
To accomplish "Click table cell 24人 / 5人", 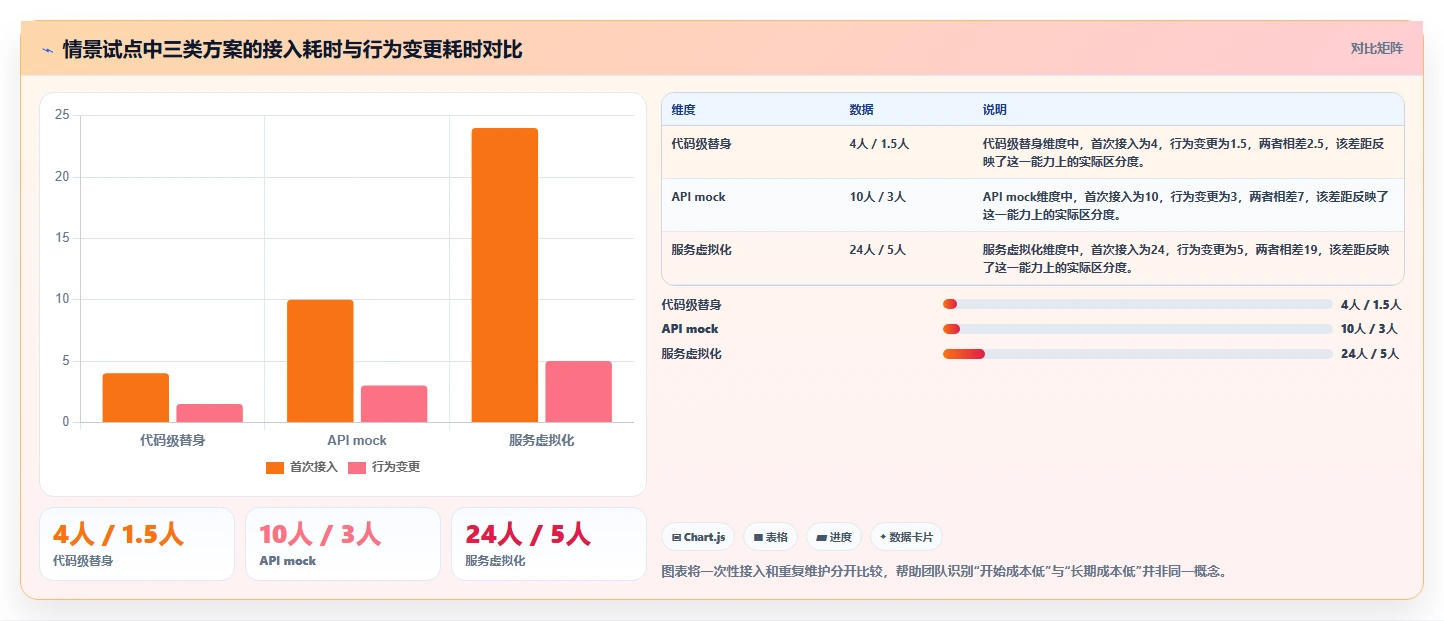I will click(878, 250).
